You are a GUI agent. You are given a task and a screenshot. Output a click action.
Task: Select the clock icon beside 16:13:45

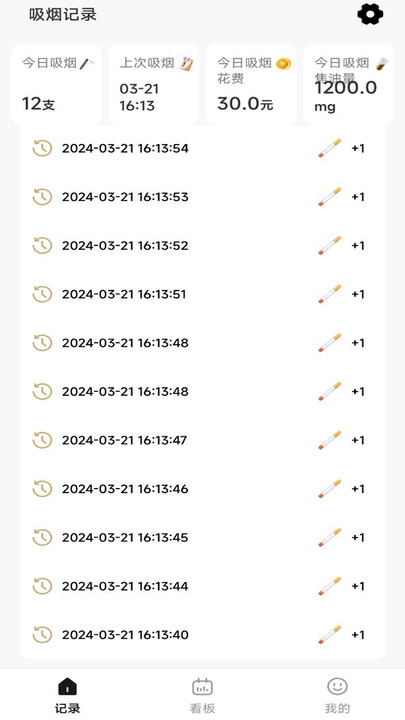42,538
